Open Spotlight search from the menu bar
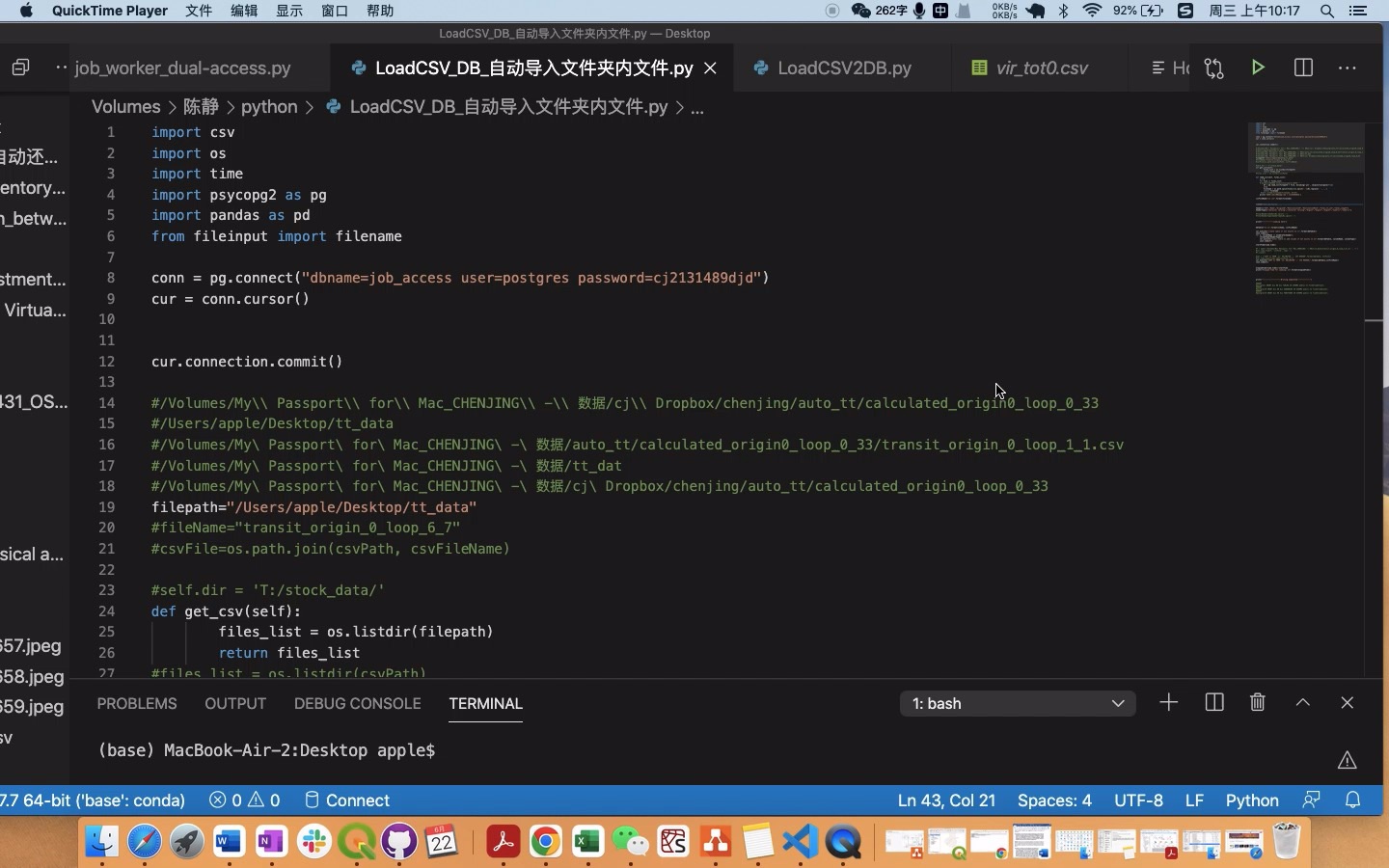This screenshot has height=868, width=1389. coord(1326,12)
